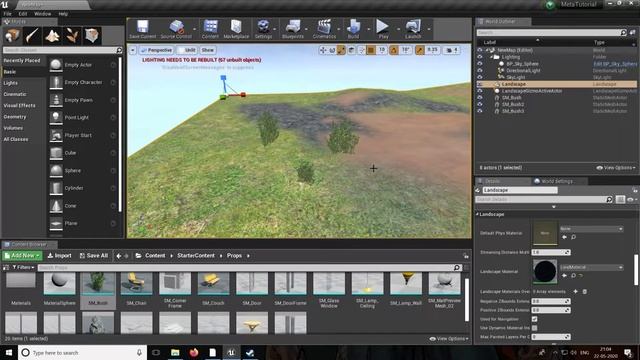Image resolution: width=640 pixels, height=360 pixels.
Task: Collapse the Lighting folder in World Outliner
Action: 492,57
